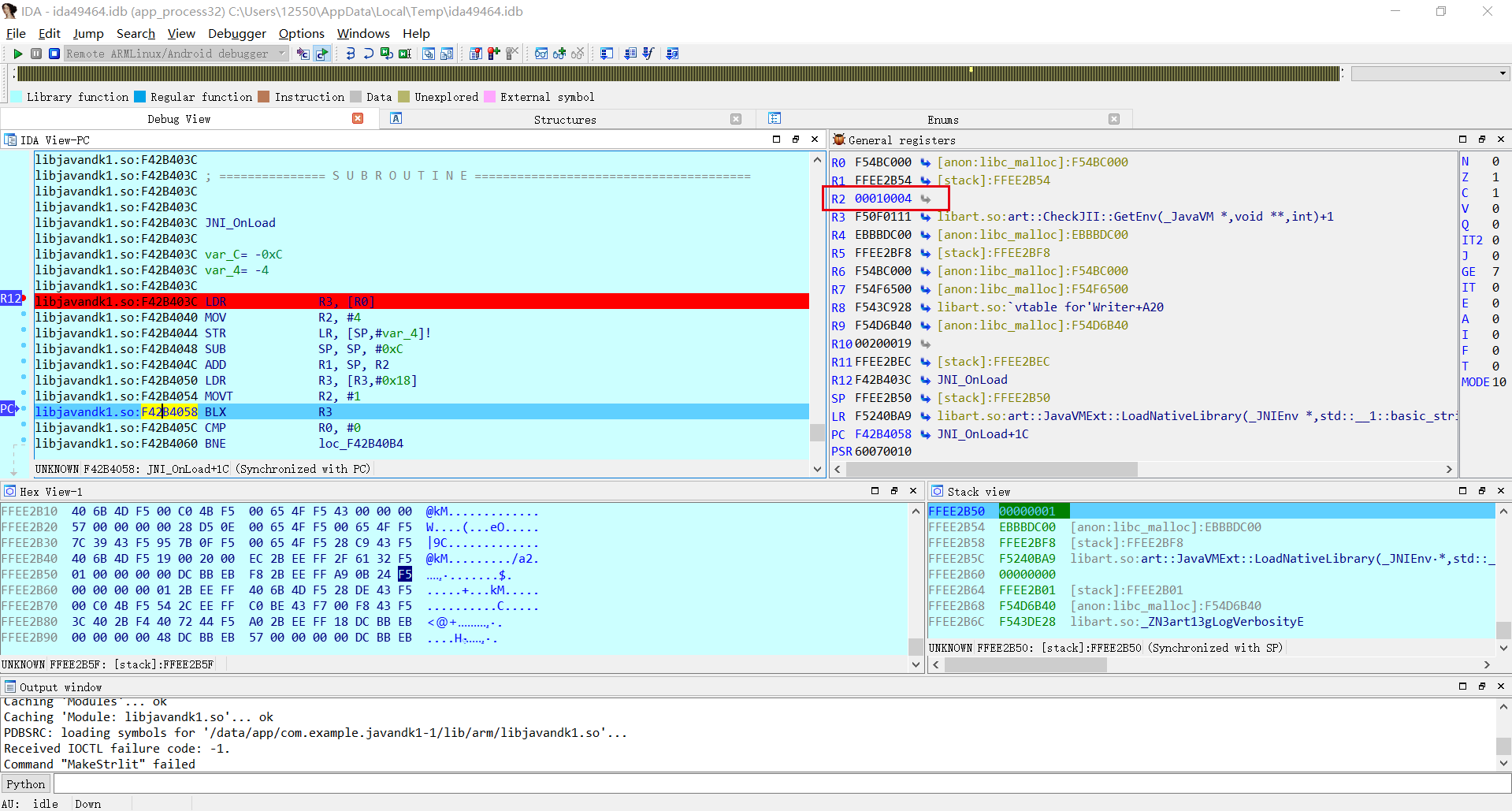Viewport: 1512px width, 811px height.
Task: Click the highlighted green-arrow toolbar icon
Action: [321, 54]
